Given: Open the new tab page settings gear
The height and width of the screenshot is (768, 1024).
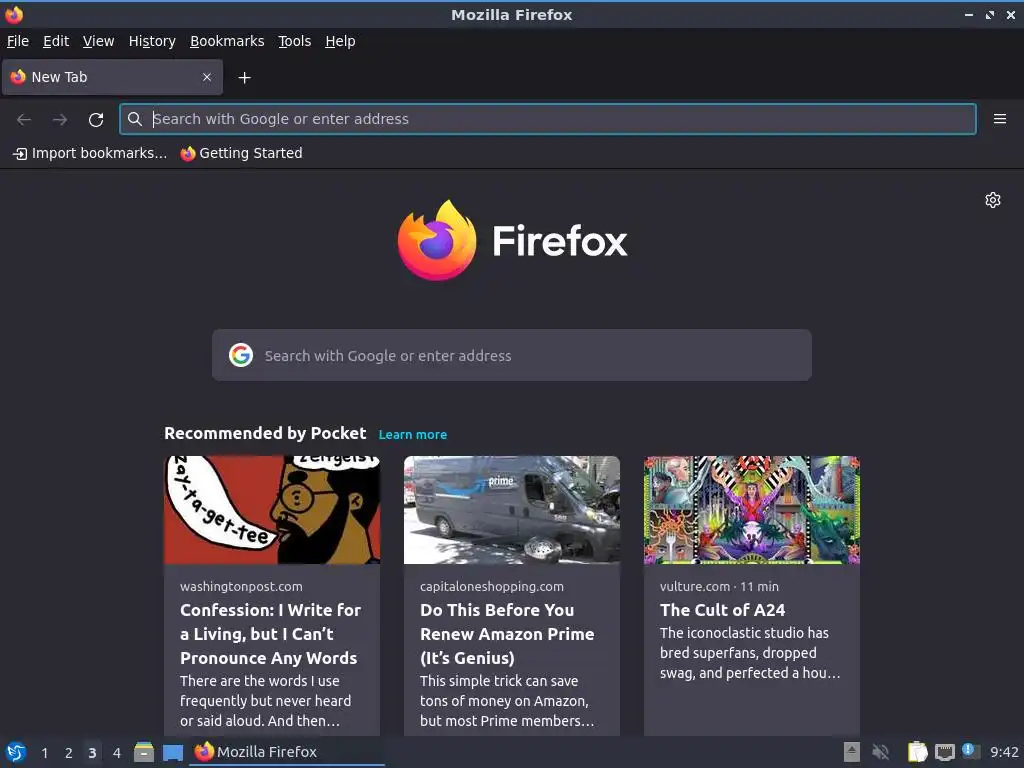Looking at the screenshot, I should point(993,200).
